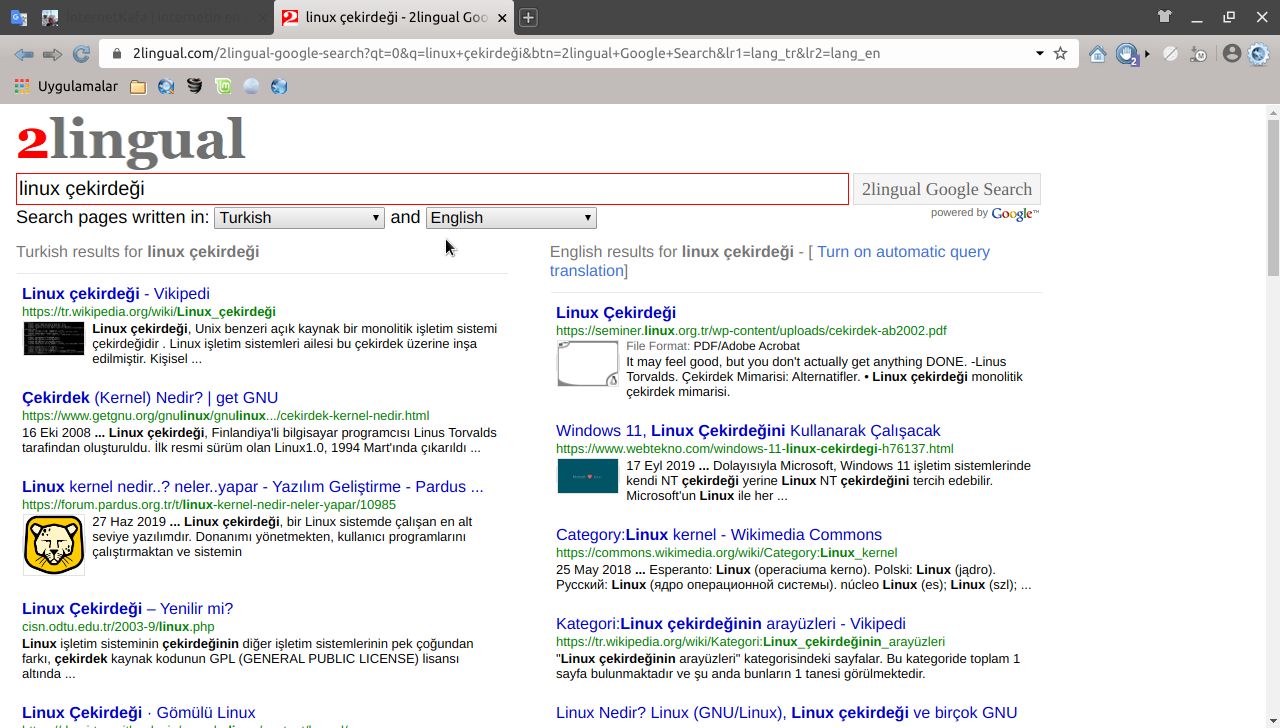This screenshot has height=728, width=1280.
Task: Click the 2lingual Google Search button
Action: click(x=946, y=189)
